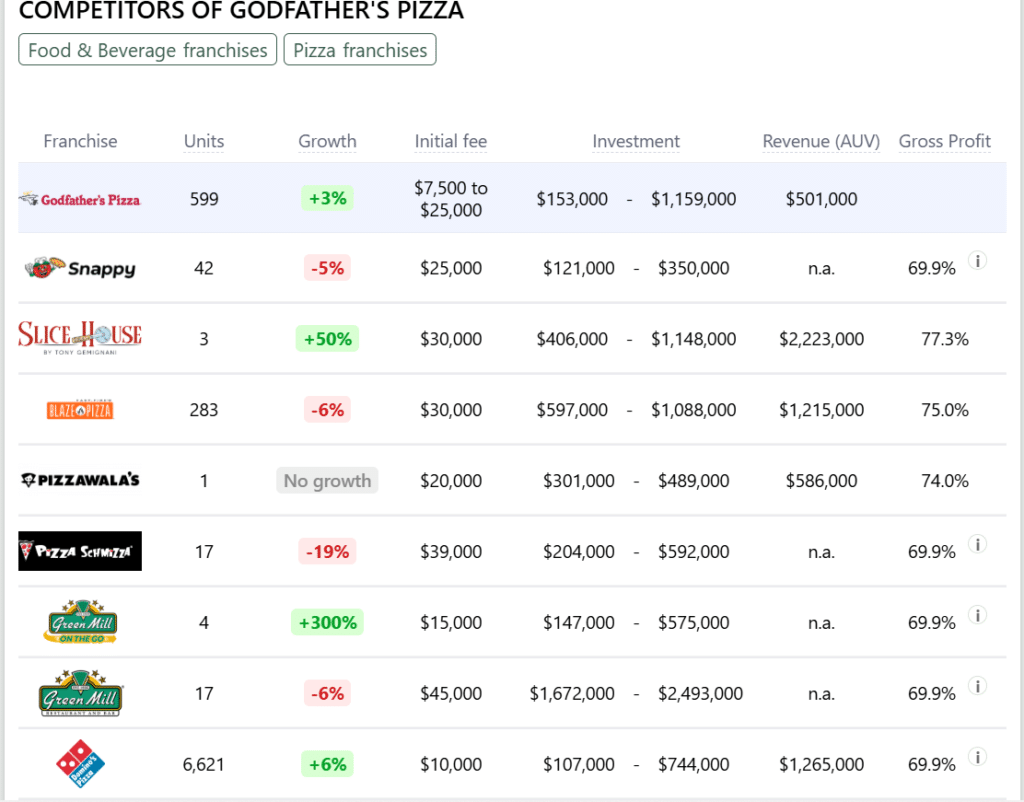The image size is (1024, 802).
Task: Click the Initial fee column header
Action: pyautogui.click(x=451, y=141)
